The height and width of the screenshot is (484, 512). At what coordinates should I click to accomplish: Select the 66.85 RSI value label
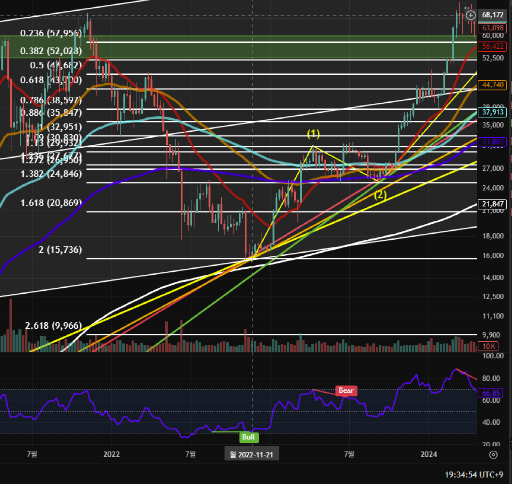click(x=491, y=393)
